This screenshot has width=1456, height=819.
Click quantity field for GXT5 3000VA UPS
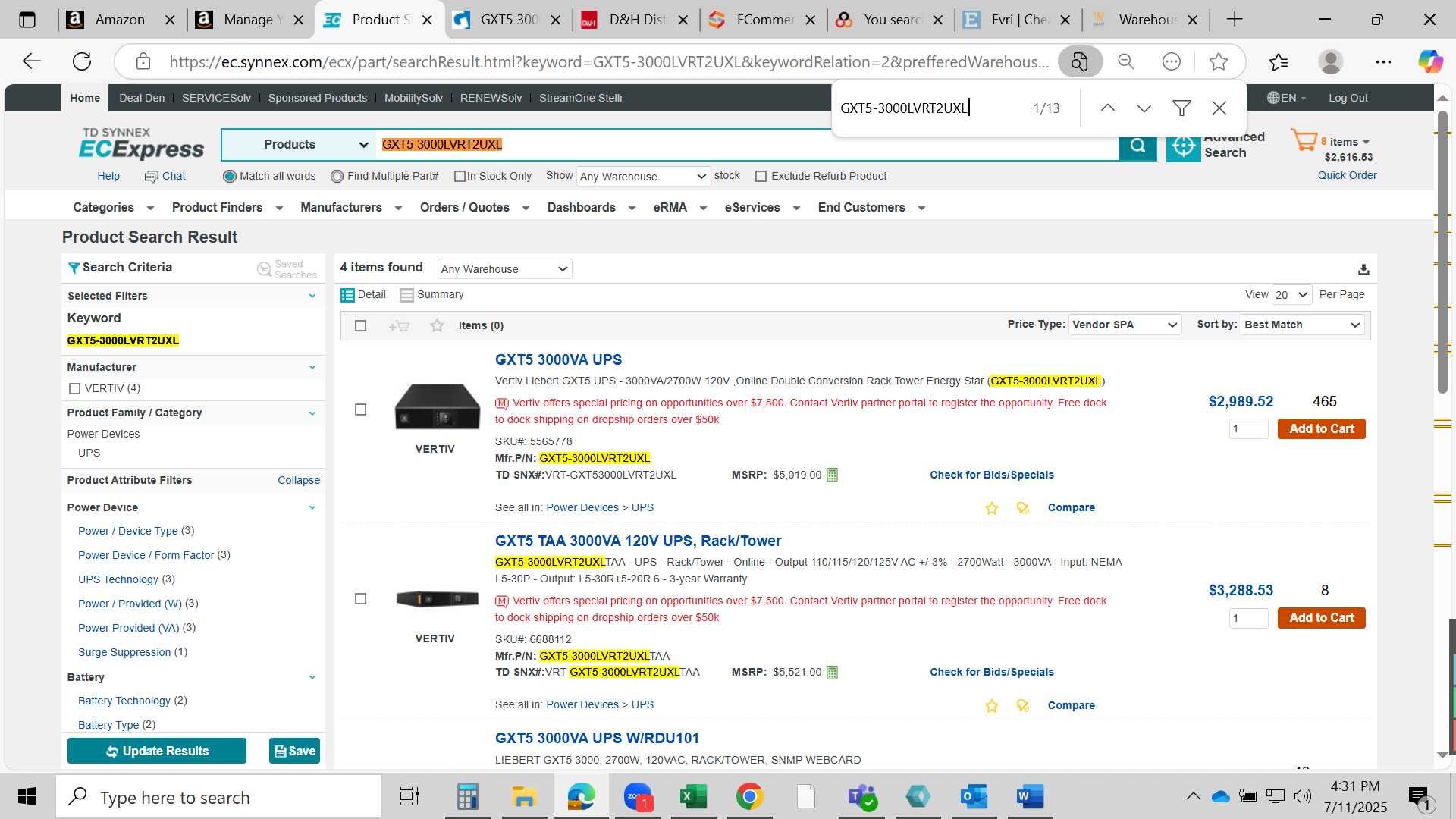(x=1248, y=429)
